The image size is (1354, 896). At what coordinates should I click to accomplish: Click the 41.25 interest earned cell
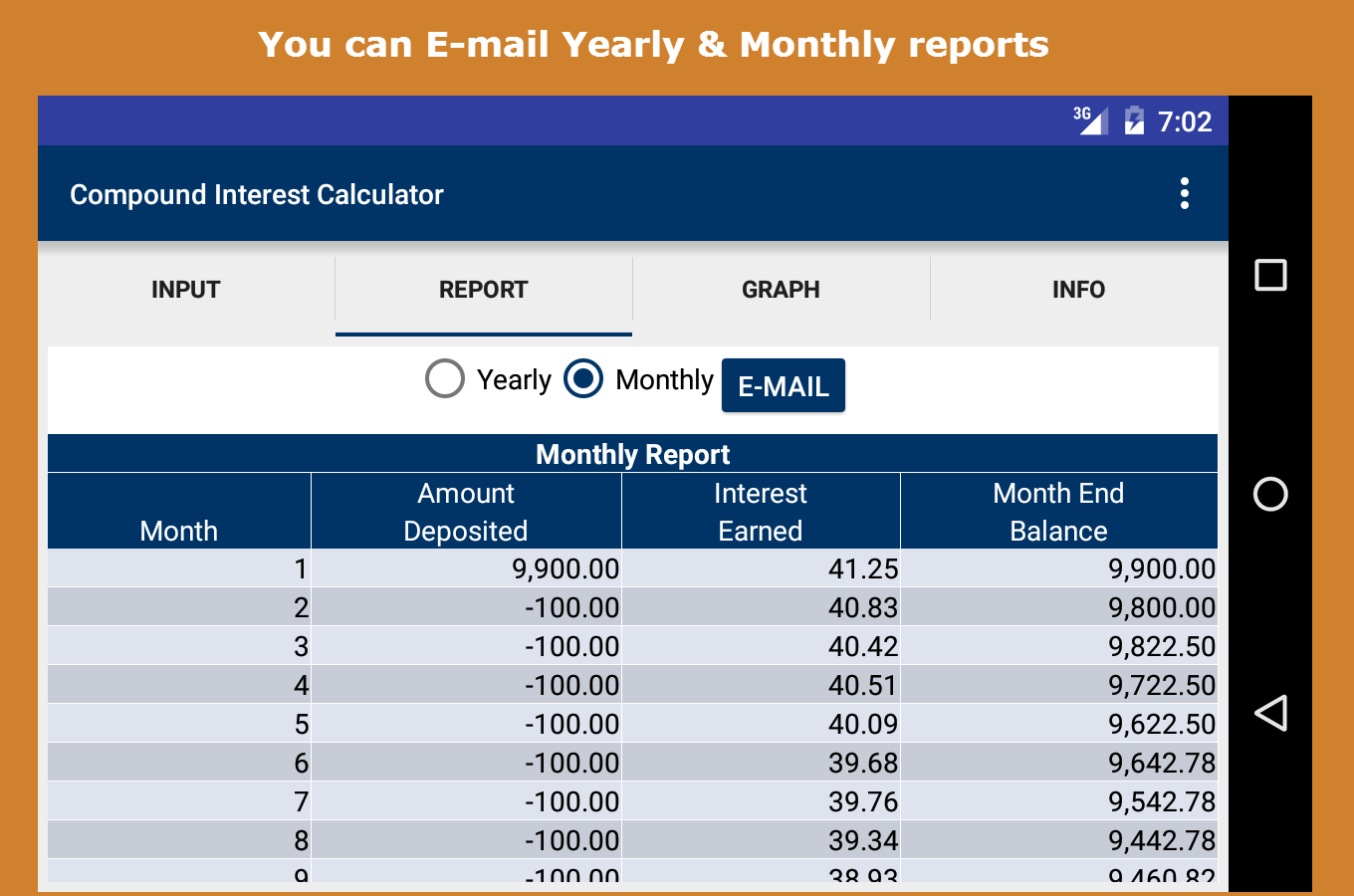(761, 568)
